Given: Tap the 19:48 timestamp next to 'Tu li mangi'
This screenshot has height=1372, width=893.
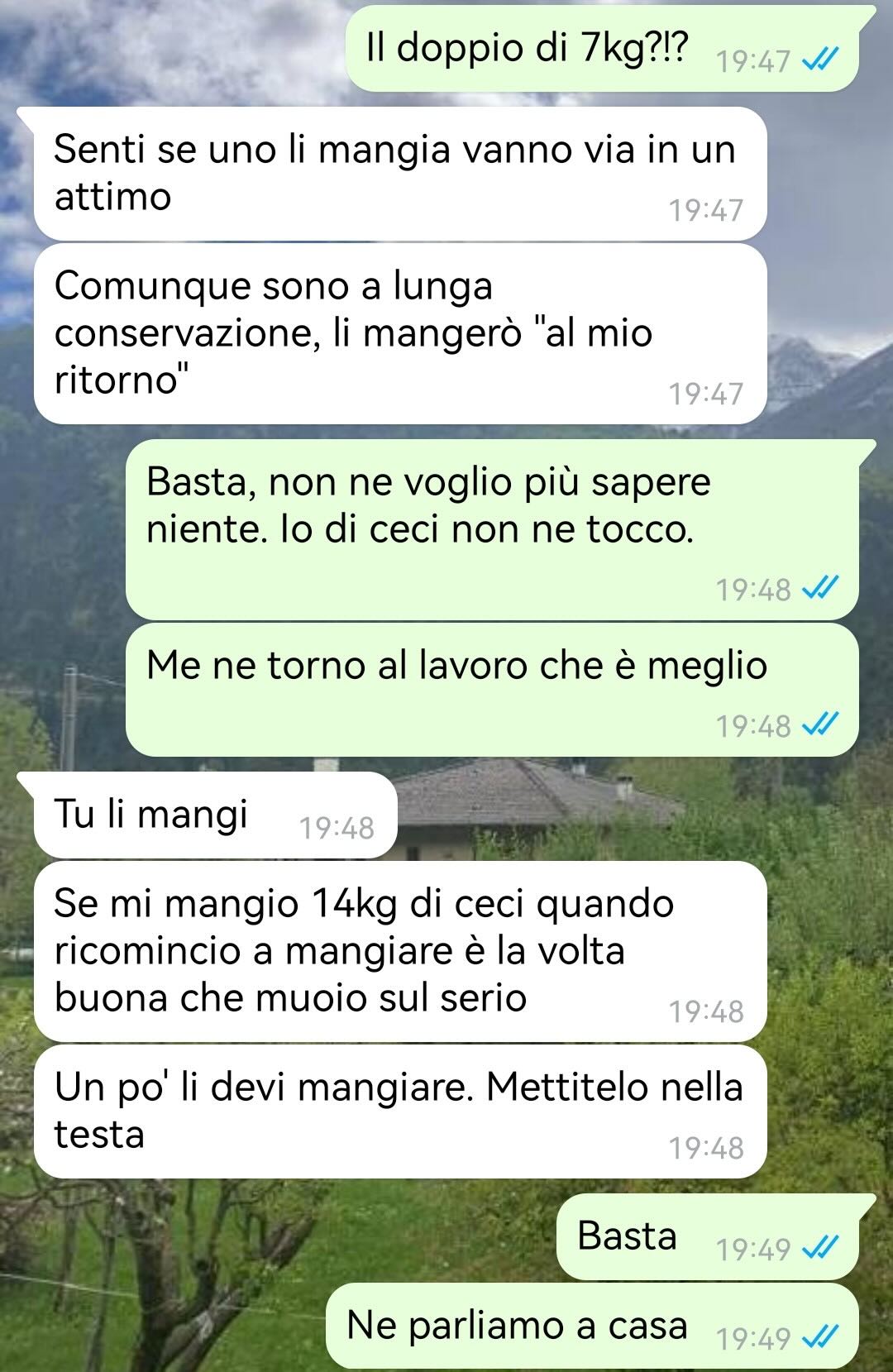Looking at the screenshot, I should pos(337,828).
